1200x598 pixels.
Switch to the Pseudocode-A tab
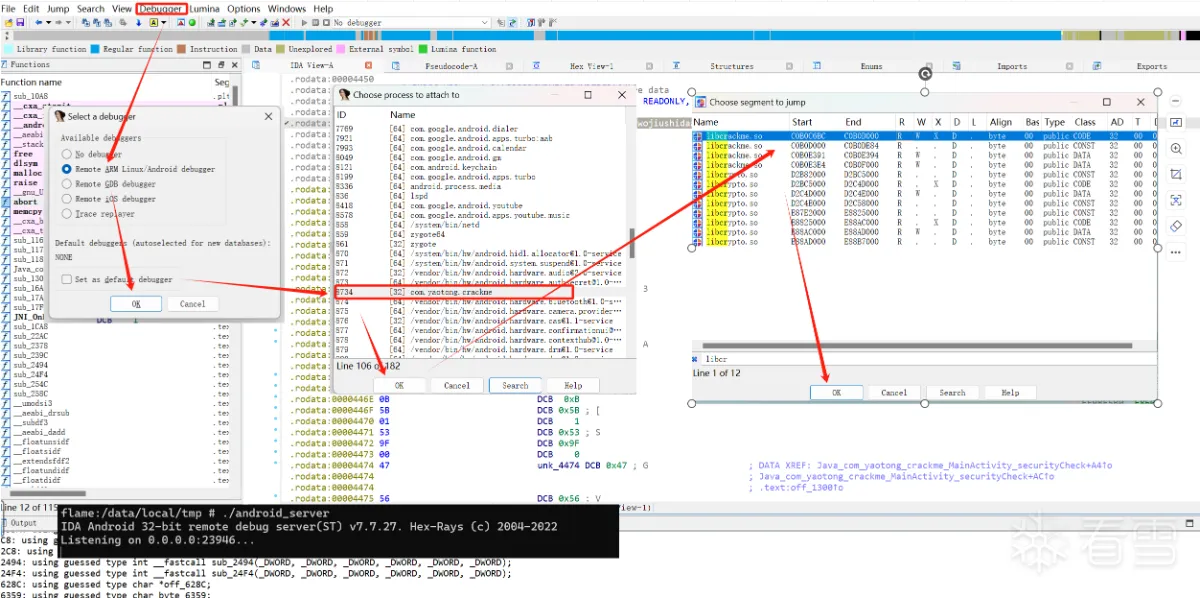453,66
